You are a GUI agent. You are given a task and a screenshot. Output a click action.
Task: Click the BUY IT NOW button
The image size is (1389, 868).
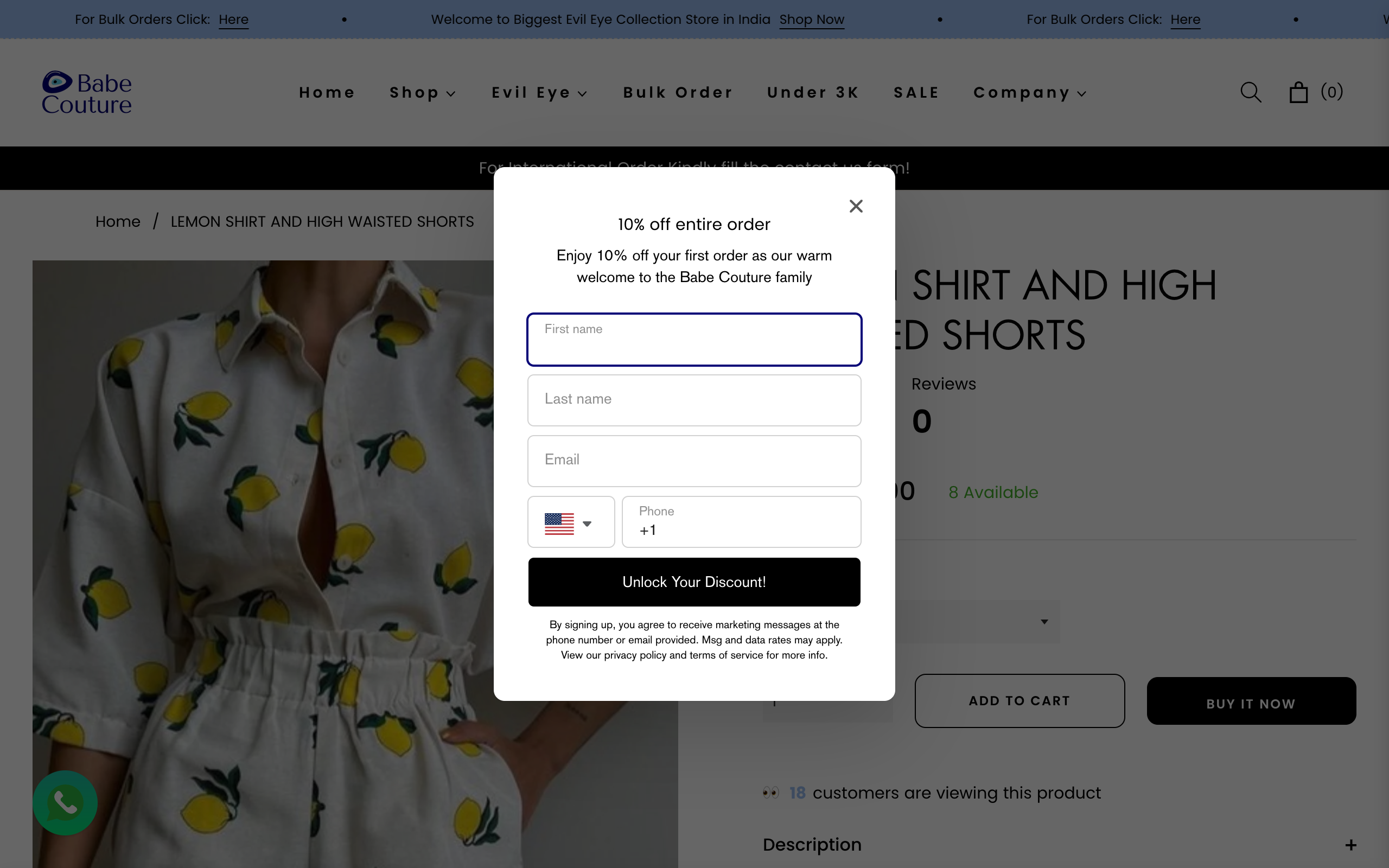pyautogui.click(x=1250, y=703)
